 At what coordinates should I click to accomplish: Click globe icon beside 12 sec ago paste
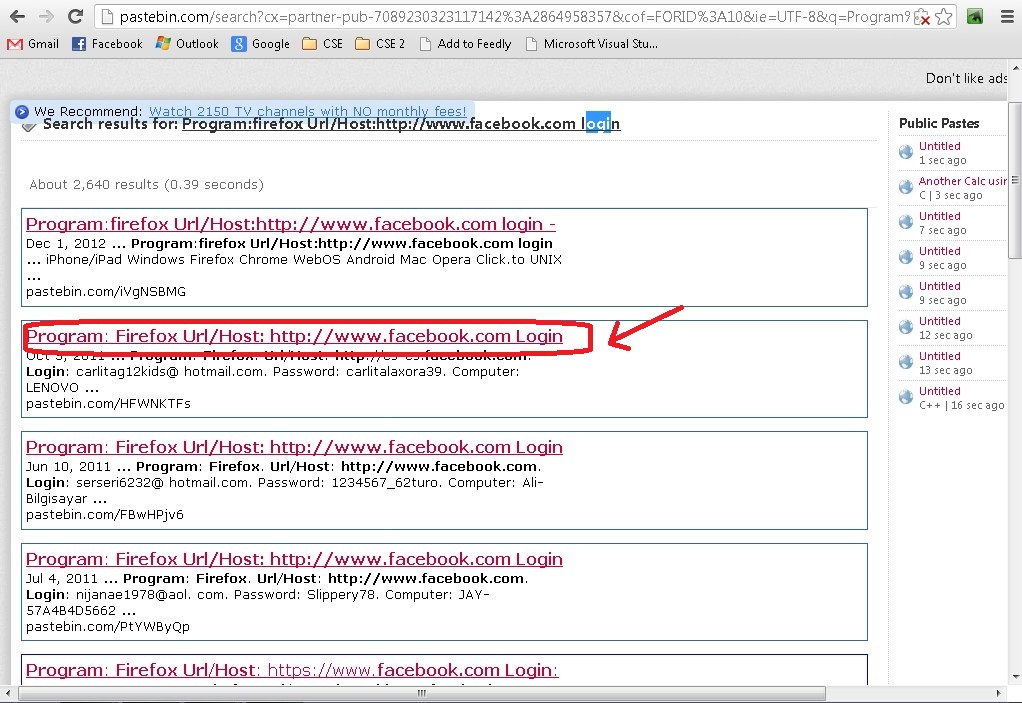[906, 327]
